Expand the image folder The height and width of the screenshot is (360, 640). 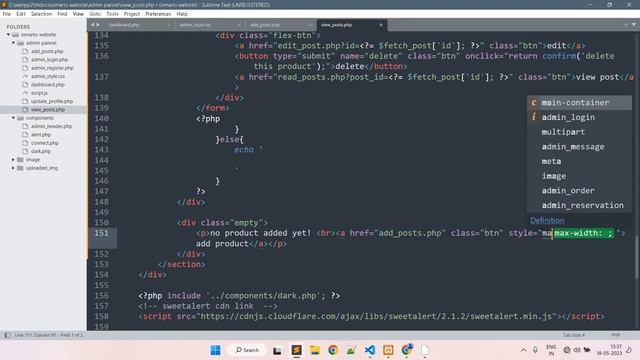pyautogui.click(x=13, y=160)
